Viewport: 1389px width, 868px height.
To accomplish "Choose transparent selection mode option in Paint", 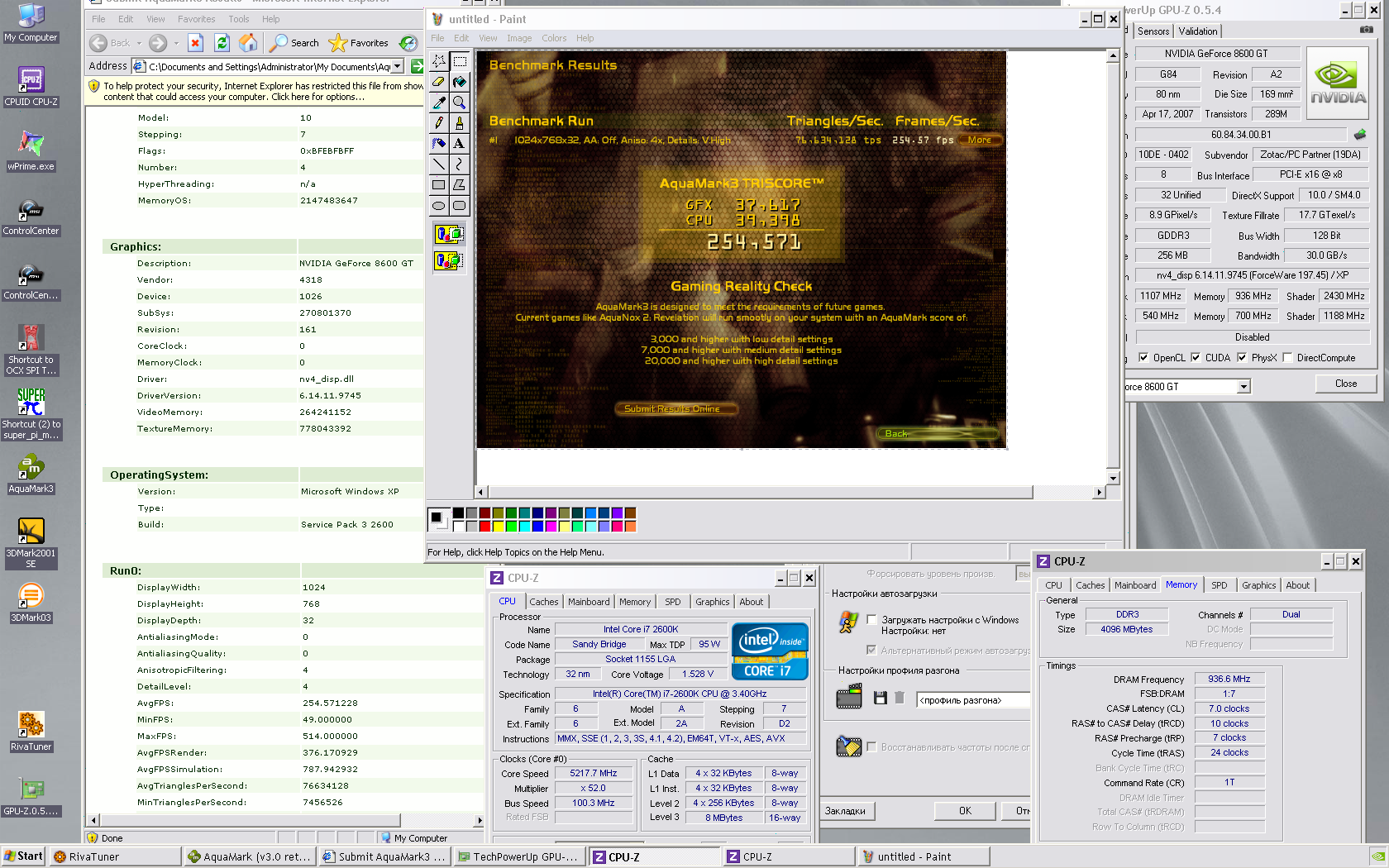I will click(x=449, y=260).
